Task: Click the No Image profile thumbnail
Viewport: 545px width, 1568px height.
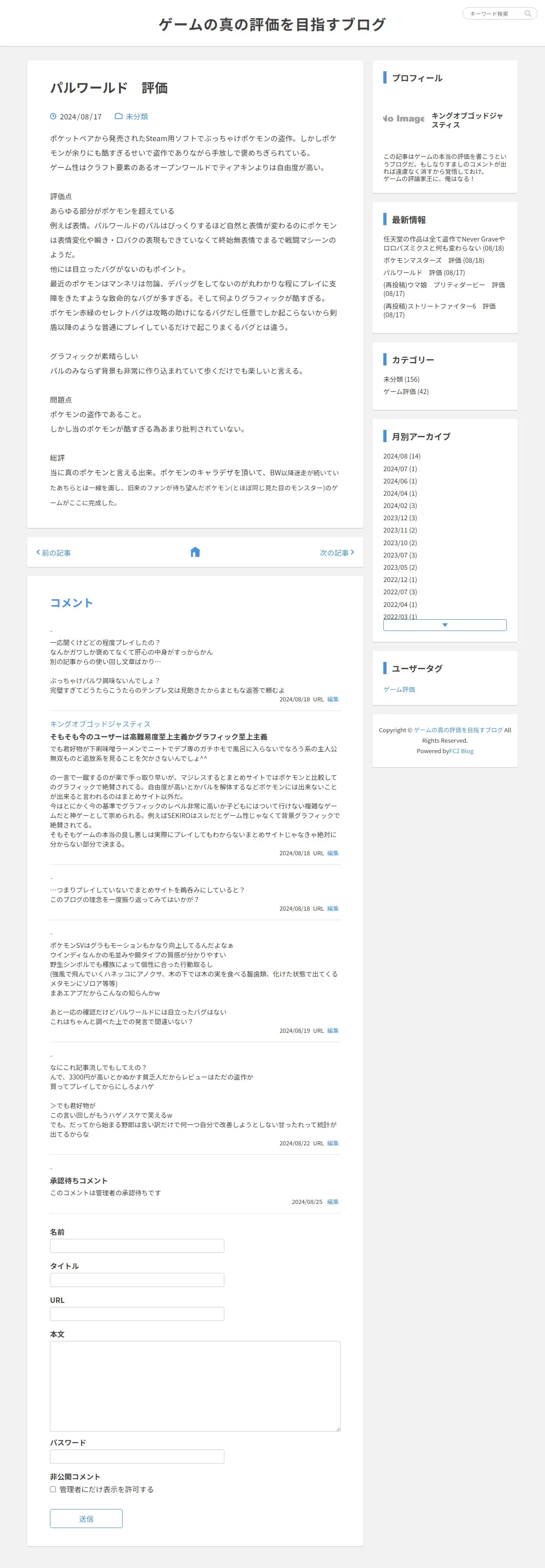Action: point(404,118)
